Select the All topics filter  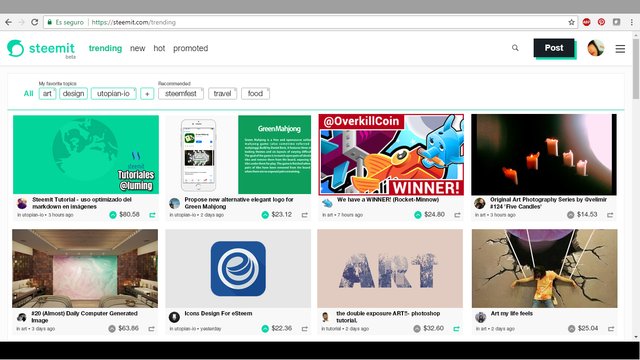coord(28,93)
